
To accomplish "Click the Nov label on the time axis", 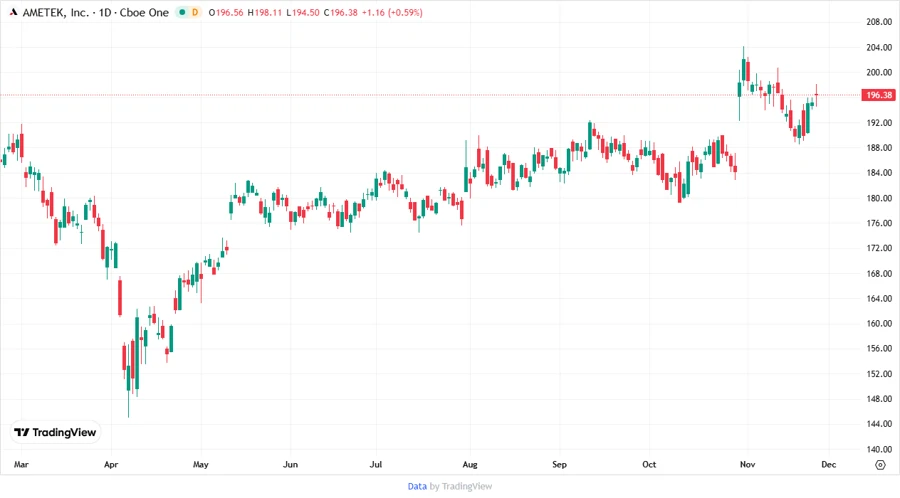I will (x=747, y=464).
